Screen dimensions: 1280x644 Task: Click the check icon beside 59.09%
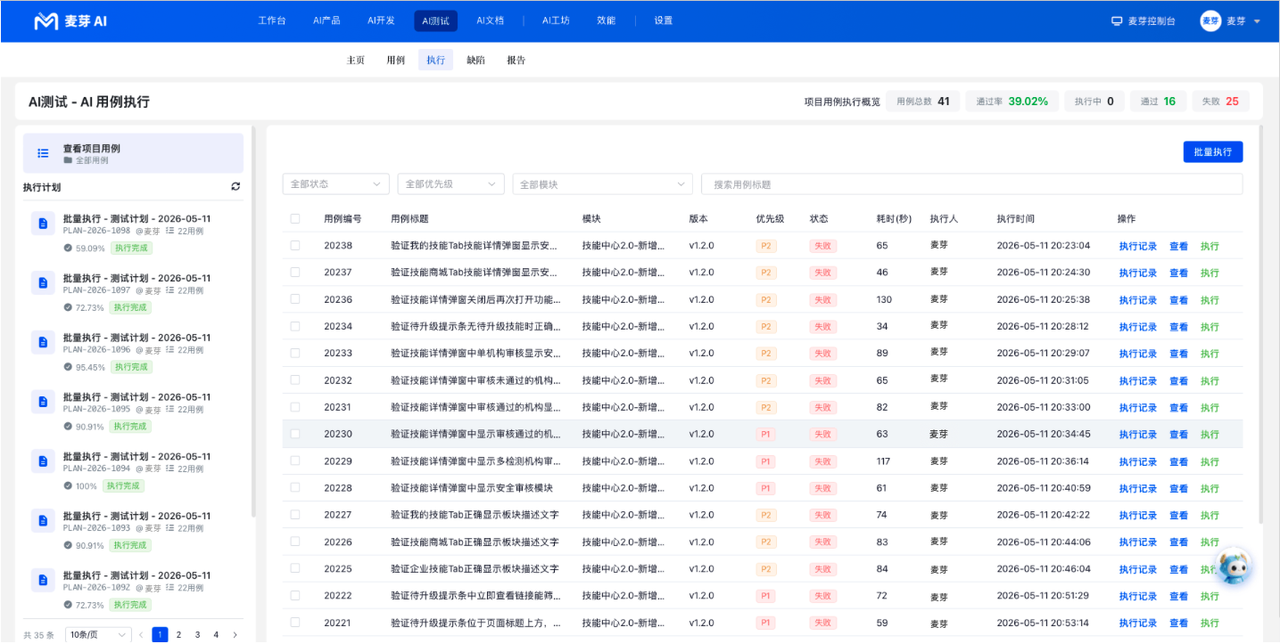[x=67, y=248]
